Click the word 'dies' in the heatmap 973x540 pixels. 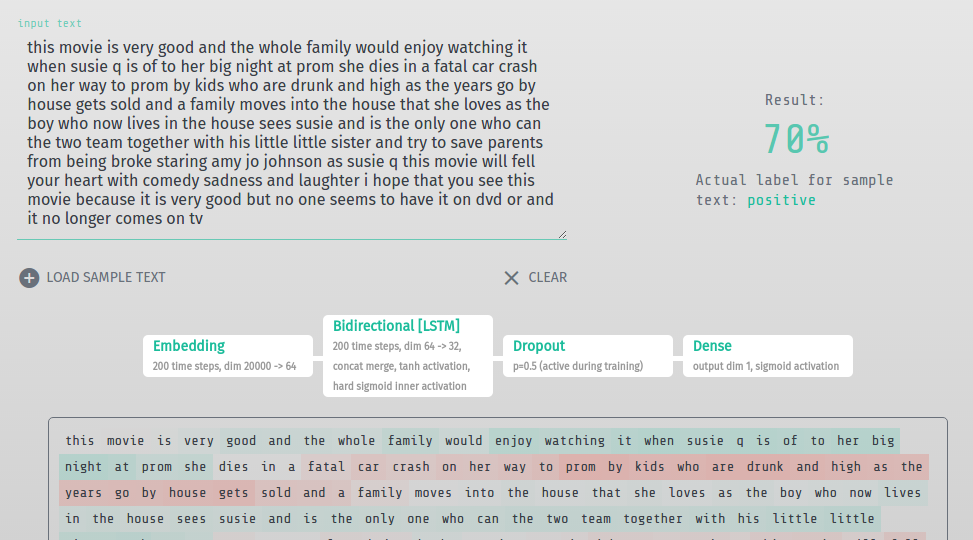tap(233, 467)
